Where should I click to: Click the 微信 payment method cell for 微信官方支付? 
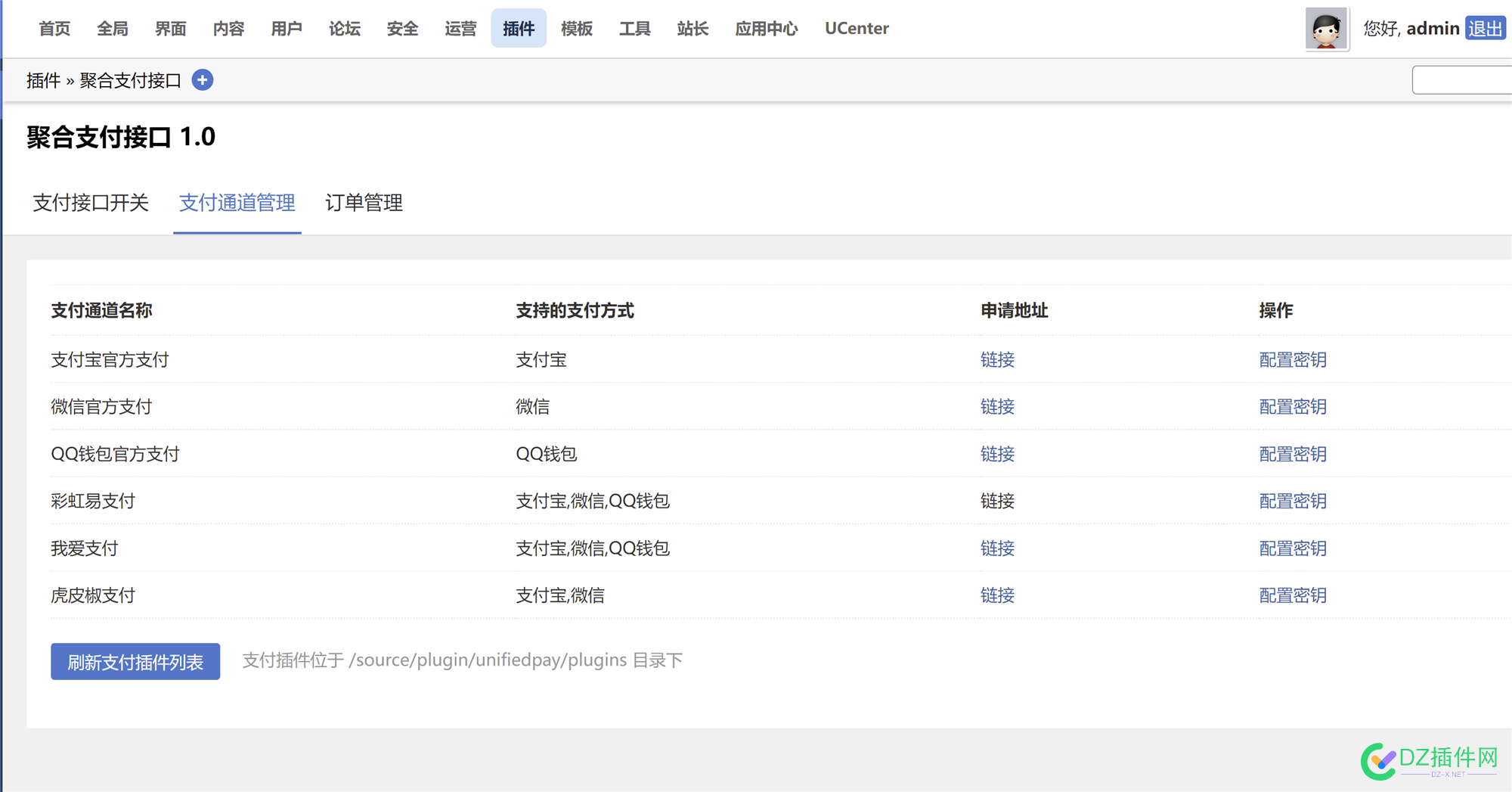coord(533,407)
